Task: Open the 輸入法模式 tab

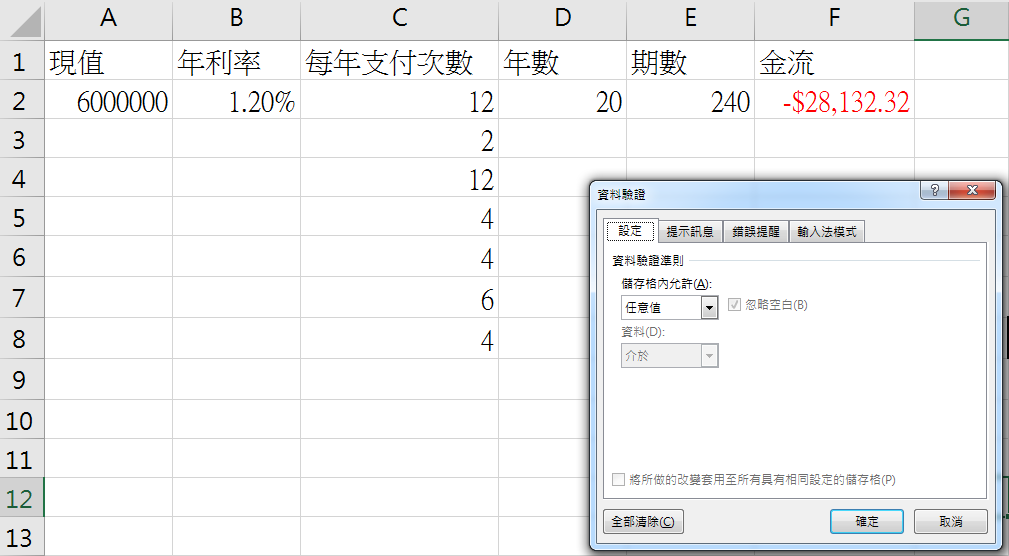Action: click(826, 232)
